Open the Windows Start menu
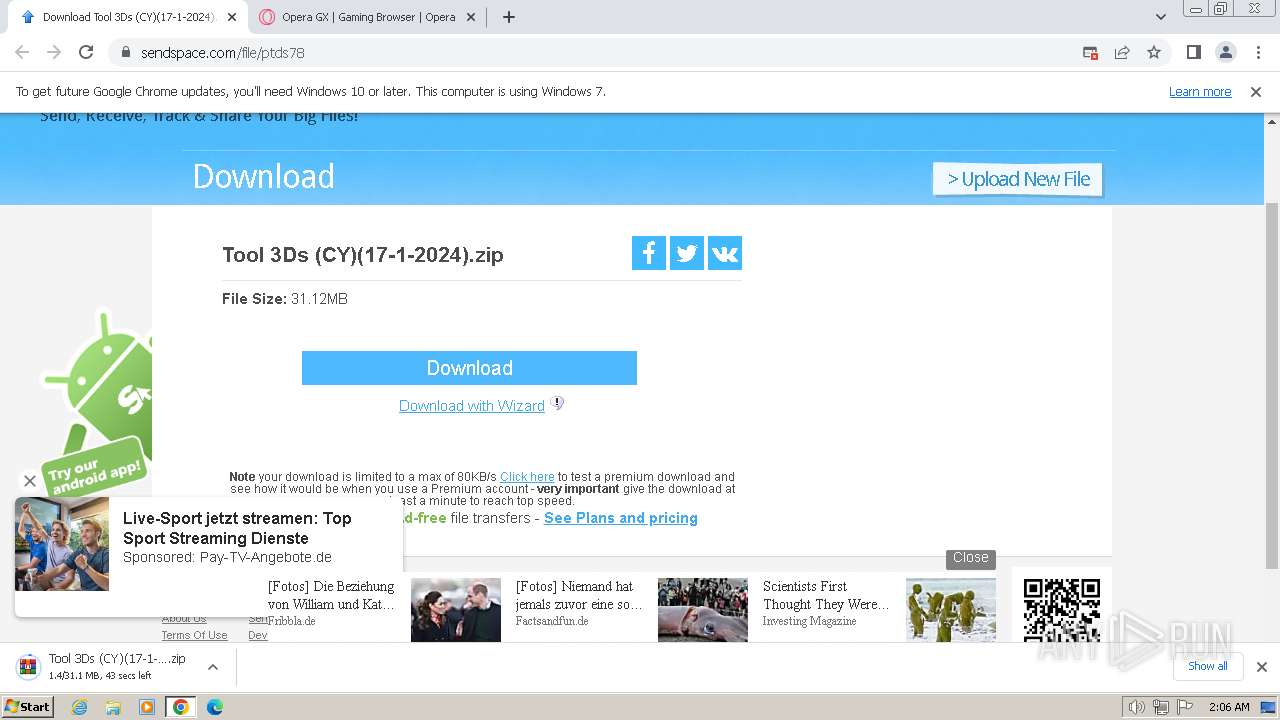1280x720 pixels. 27,706
